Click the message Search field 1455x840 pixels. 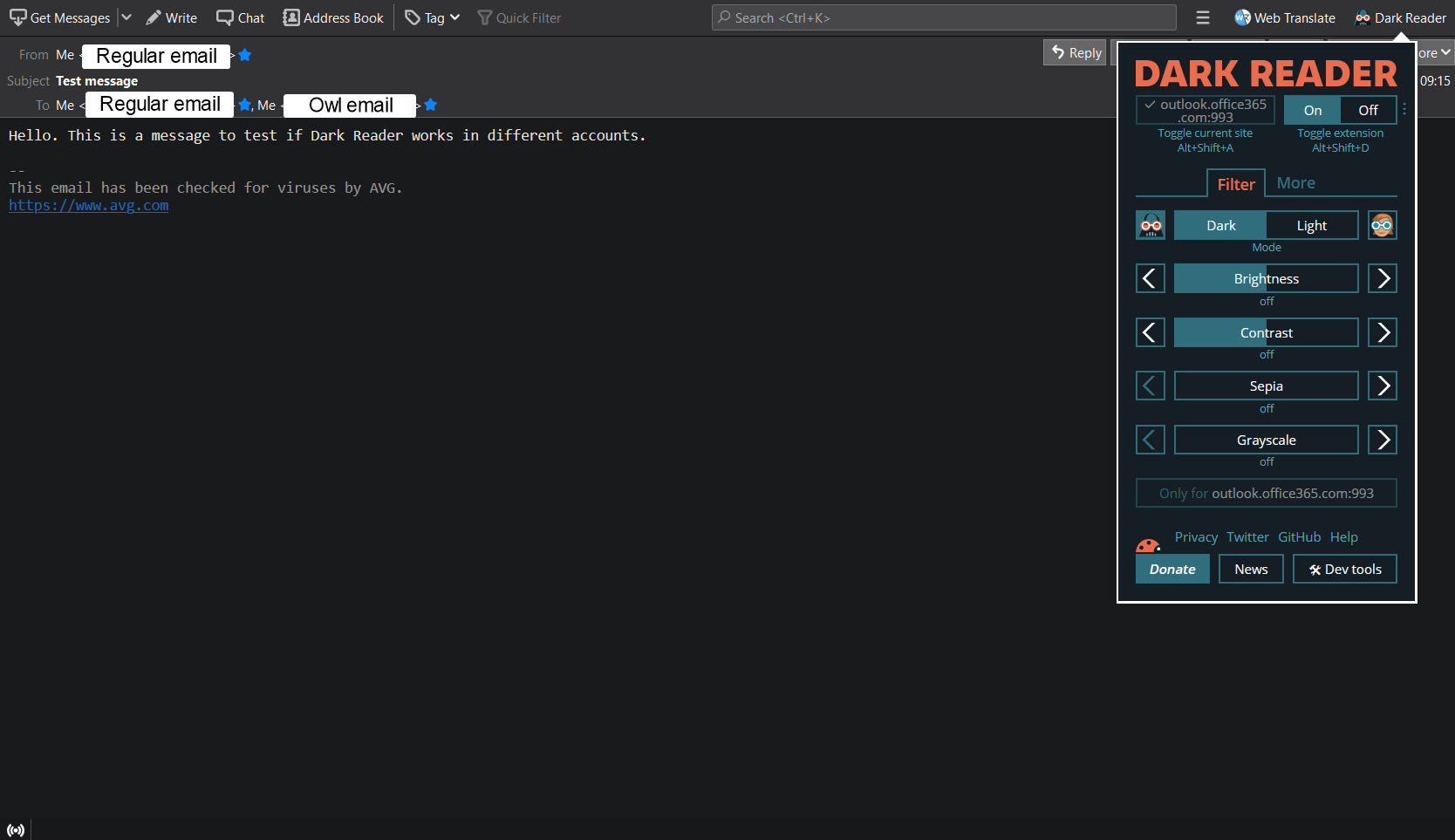pyautogui.click(x=942, y=17)
